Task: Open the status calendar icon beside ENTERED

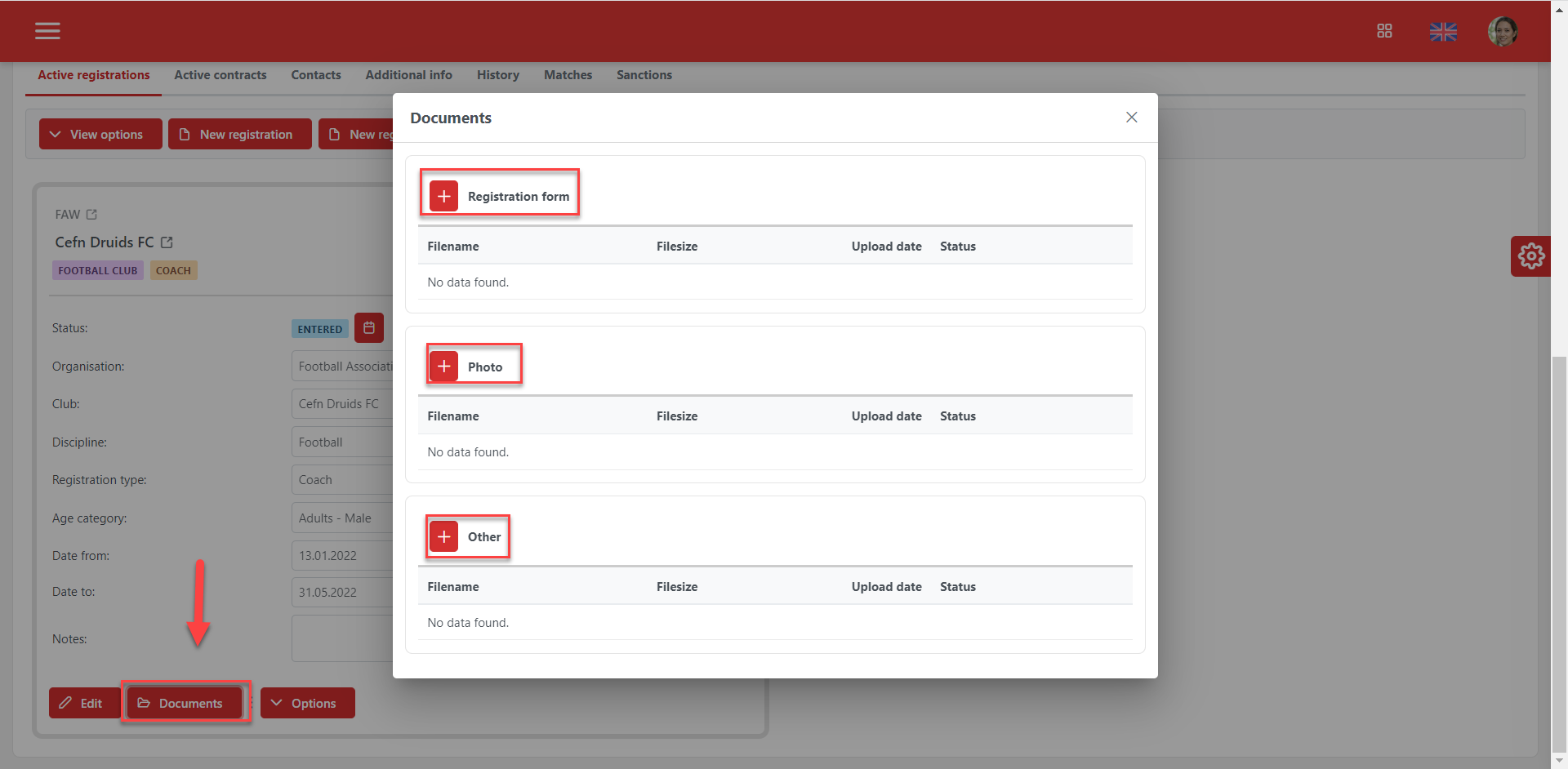Action: (369, 328)
